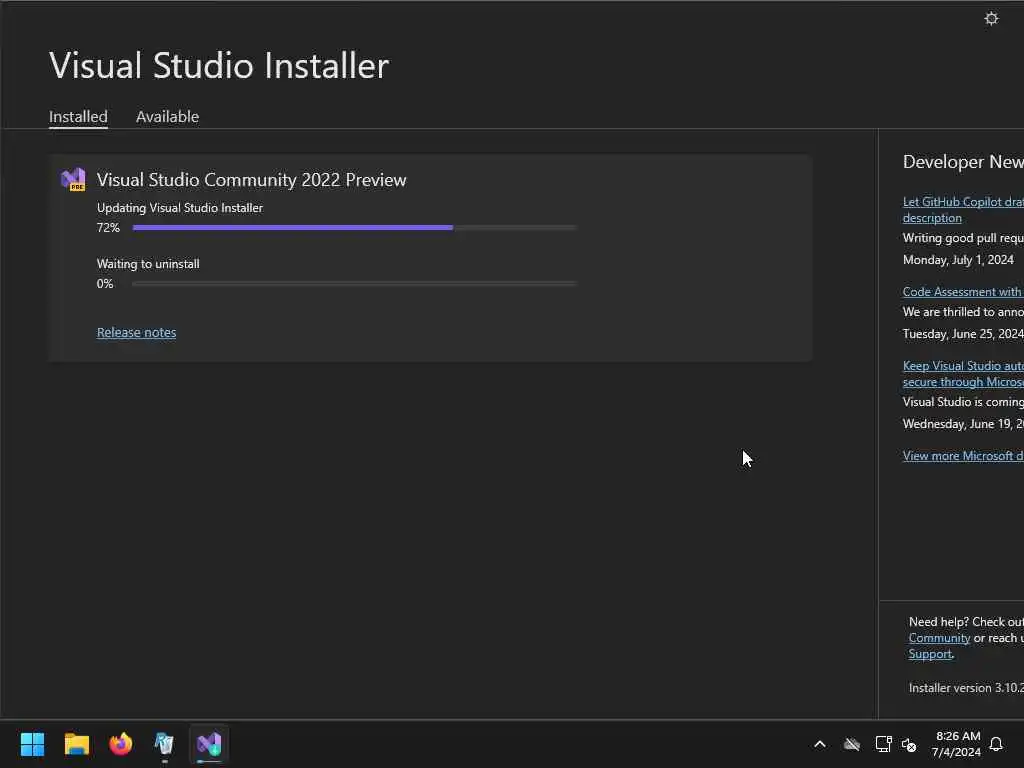Click the Developer News heading
1024x768 pixels.
(x=963, y=162)
